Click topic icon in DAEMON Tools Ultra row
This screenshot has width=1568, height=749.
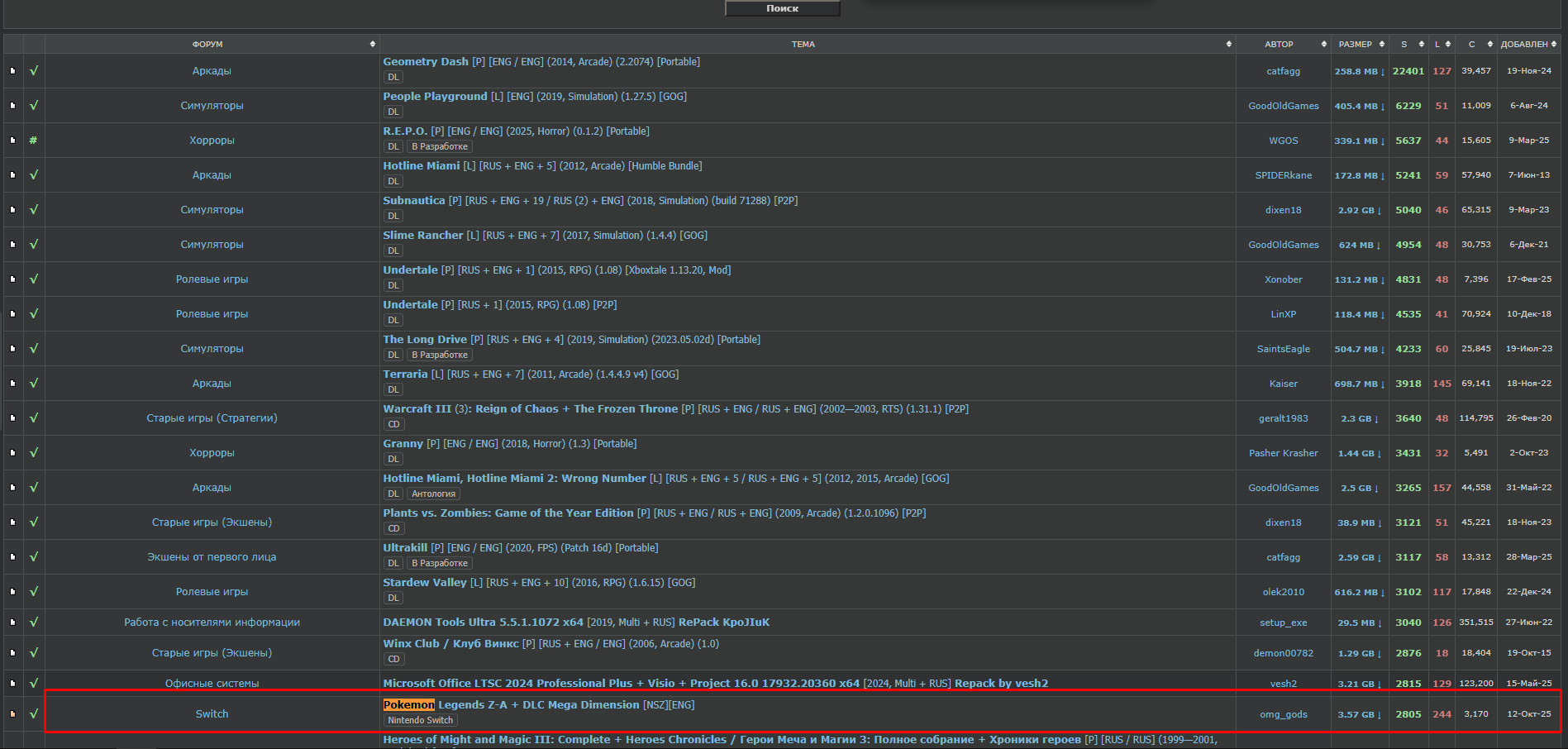12,623
